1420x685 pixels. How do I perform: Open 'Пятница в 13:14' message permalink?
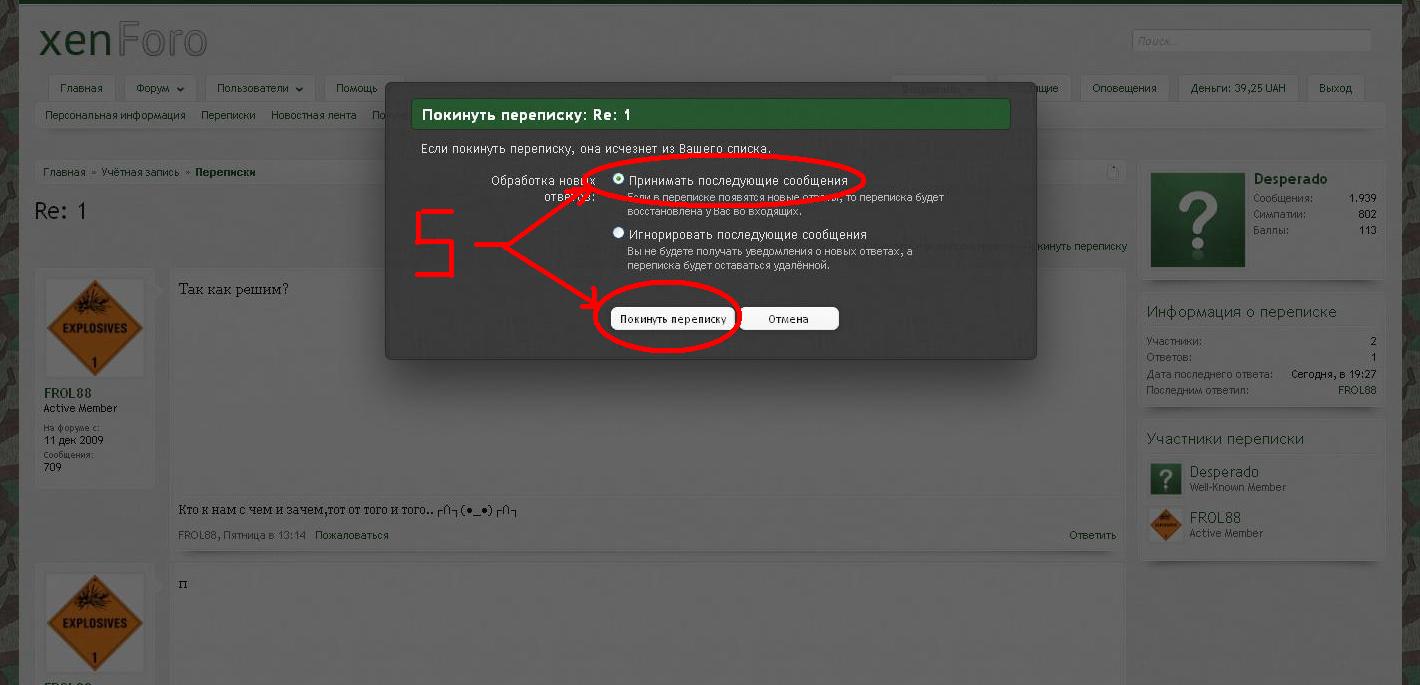point(264,535)
